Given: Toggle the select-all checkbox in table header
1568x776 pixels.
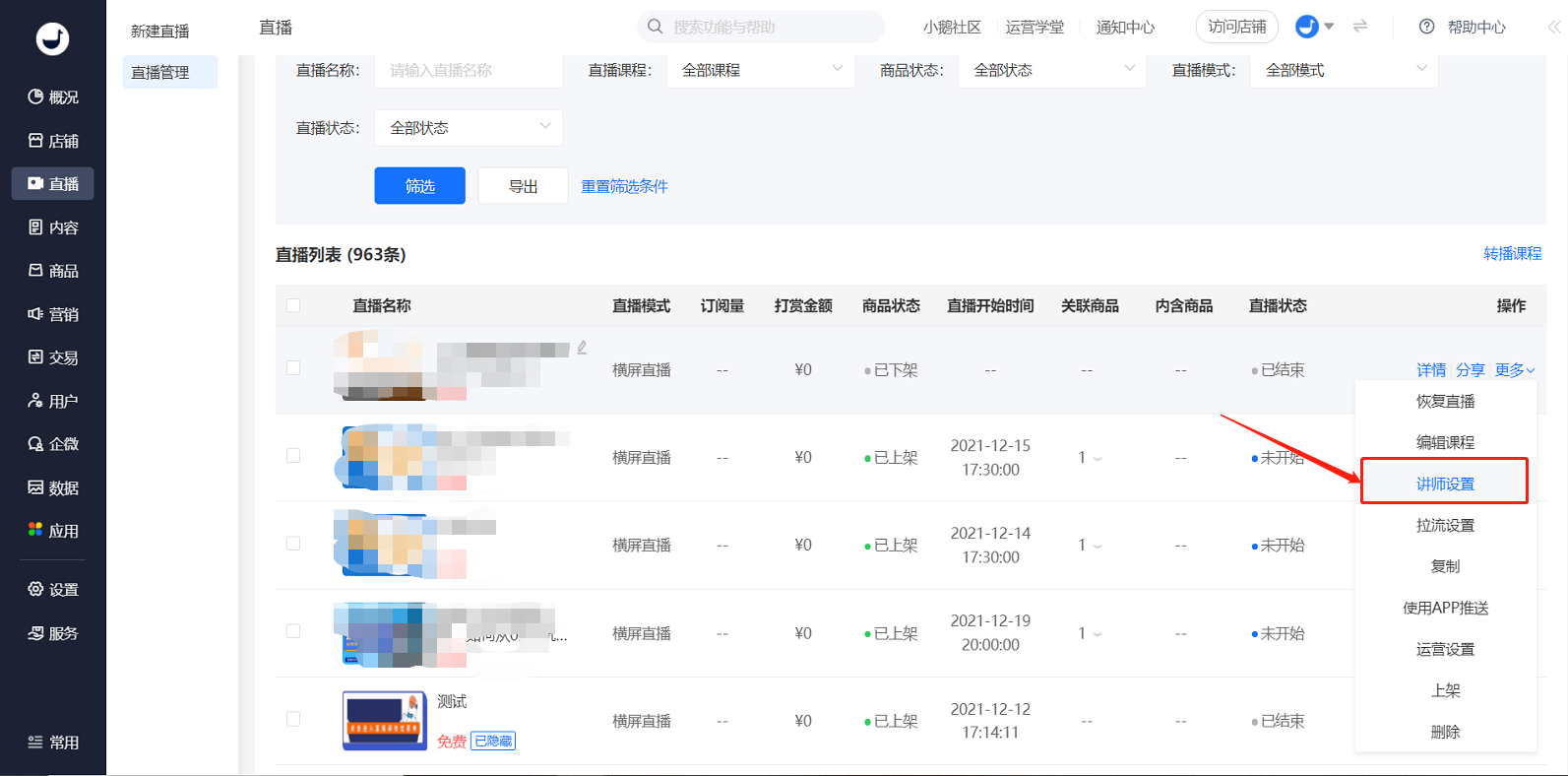Looking at the screenshot, I should click(x=293, y=305).
